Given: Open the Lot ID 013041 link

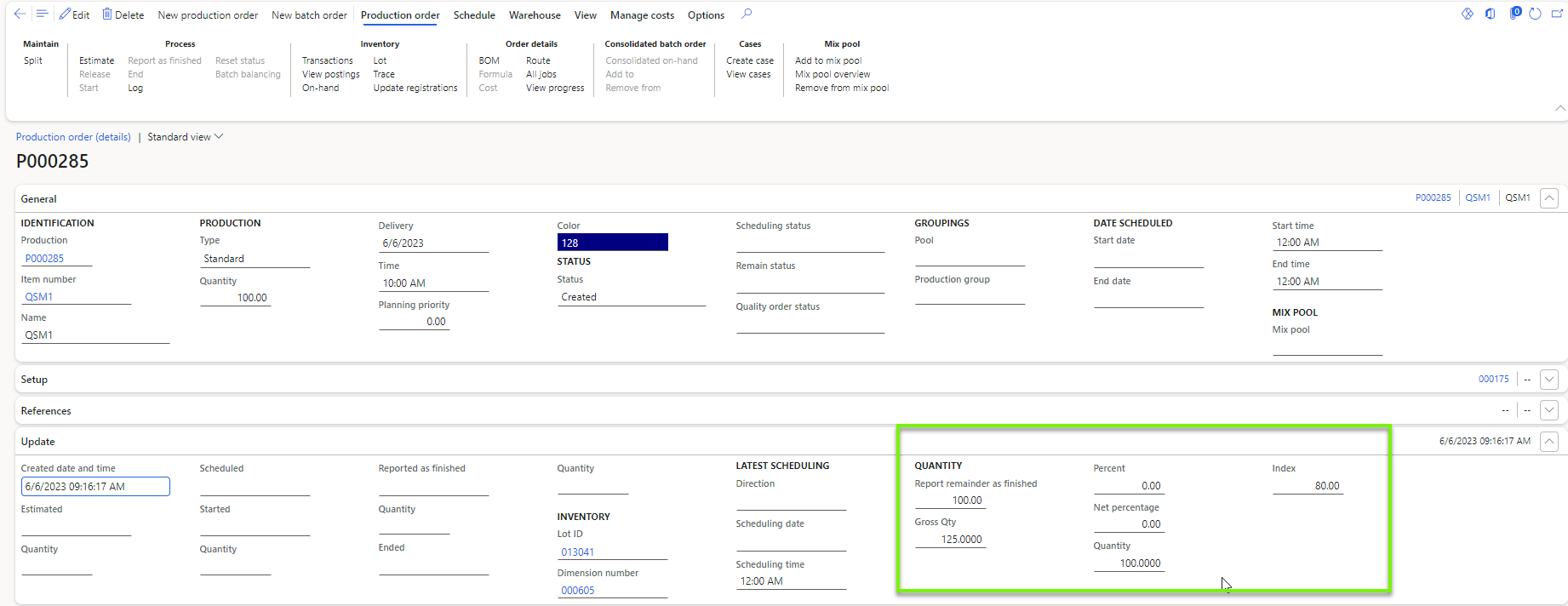Looking at the screenshot, I should pyautogui.click(x=578, y=552).
